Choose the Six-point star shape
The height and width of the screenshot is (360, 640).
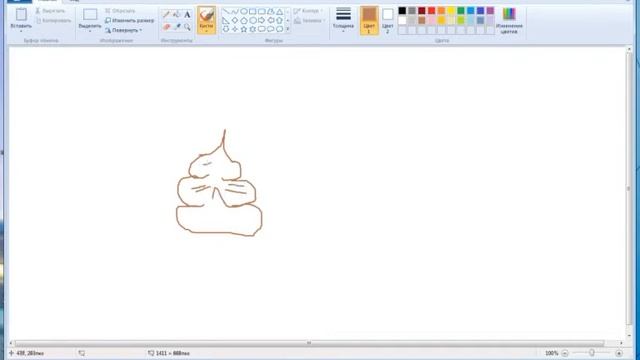coord(253,29)
